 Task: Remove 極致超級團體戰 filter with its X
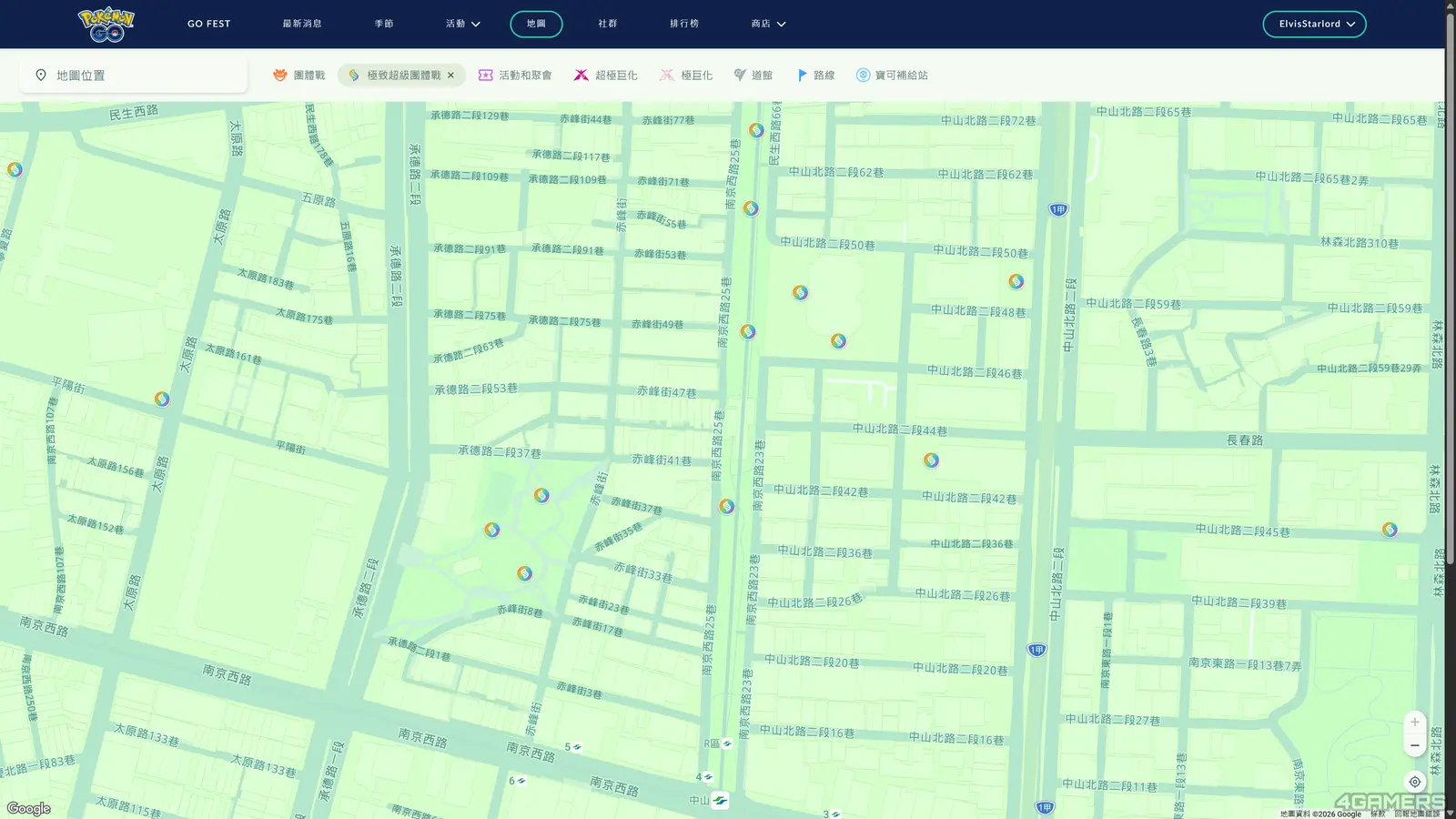[x=450, y=76]
